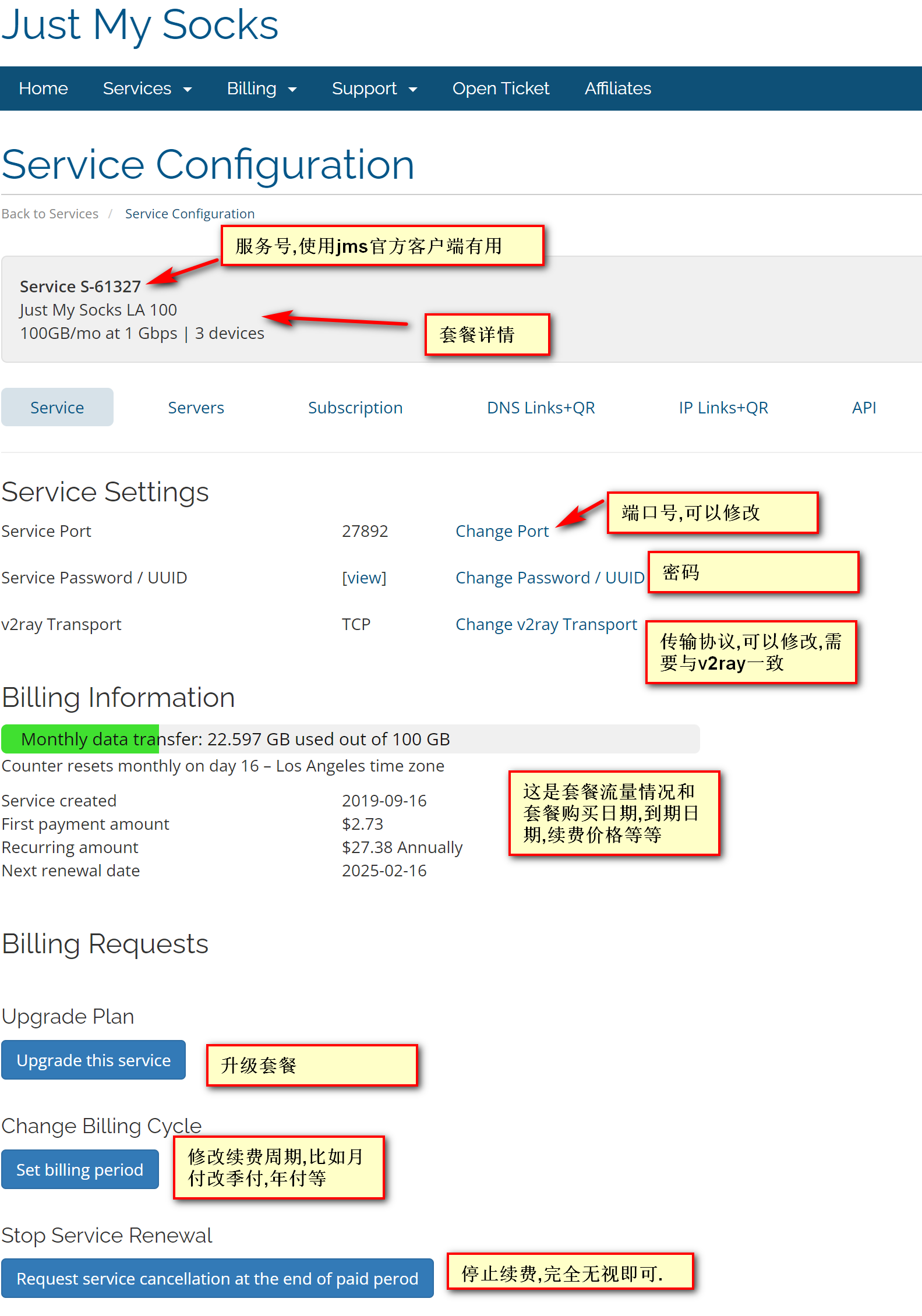
Task: Reveal the service password via [view]
Action: 364,578
